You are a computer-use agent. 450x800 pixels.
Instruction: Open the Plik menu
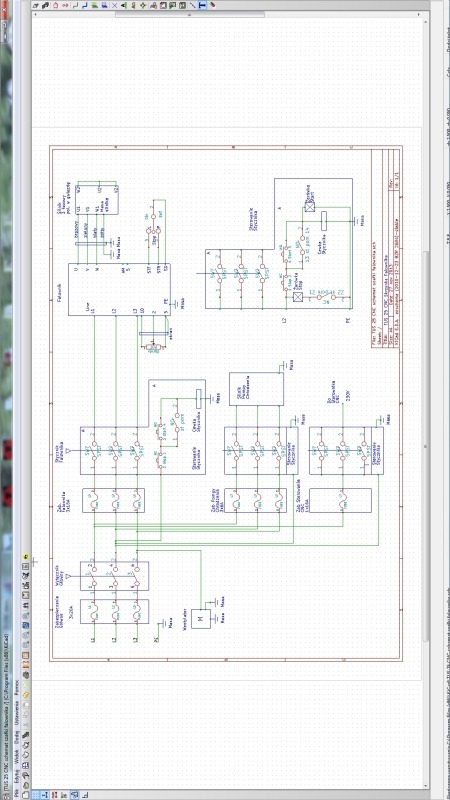[x=17, y=794]
